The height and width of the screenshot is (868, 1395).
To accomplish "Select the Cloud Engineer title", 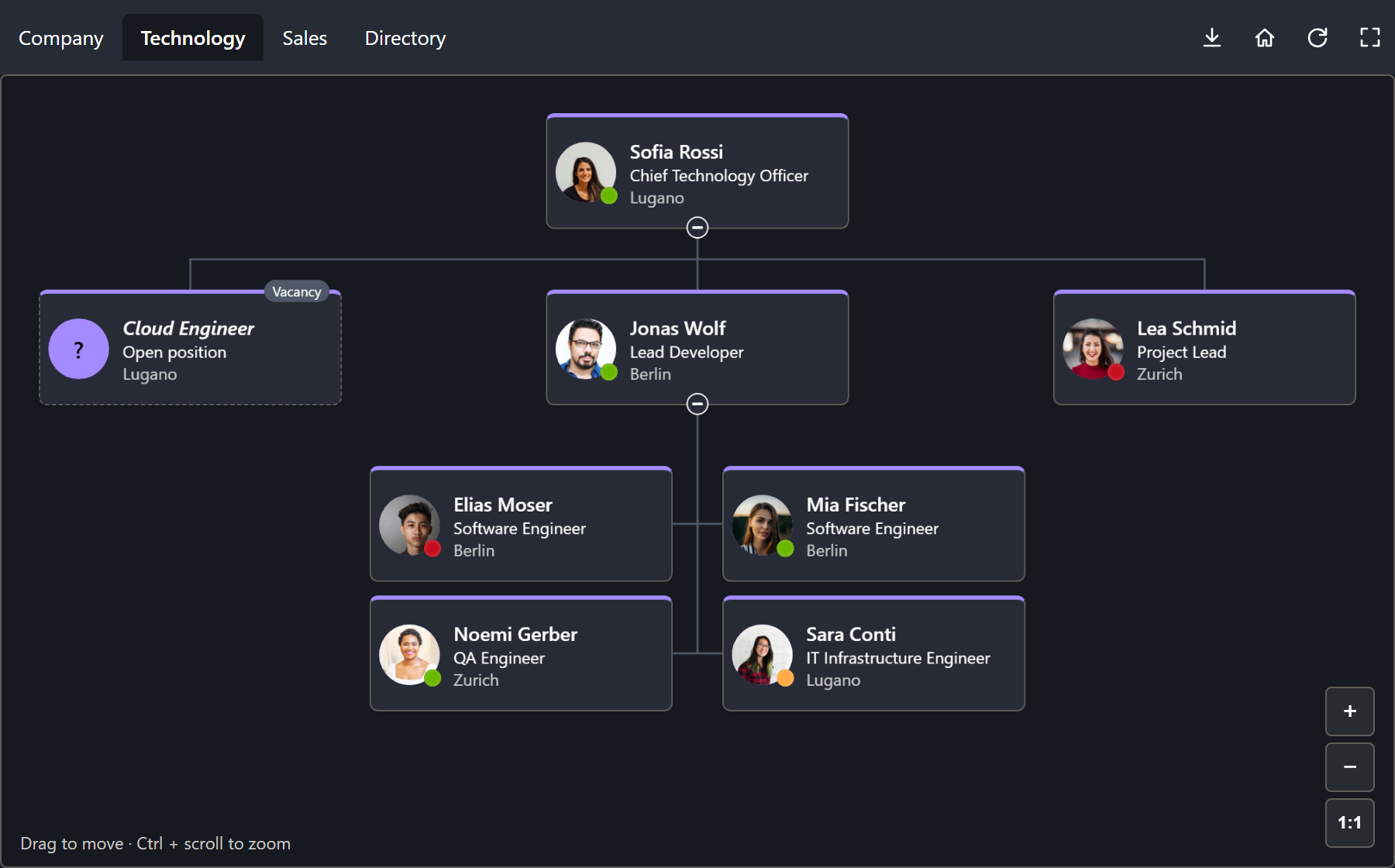I will pyautogui.click(x=188, y=329).
